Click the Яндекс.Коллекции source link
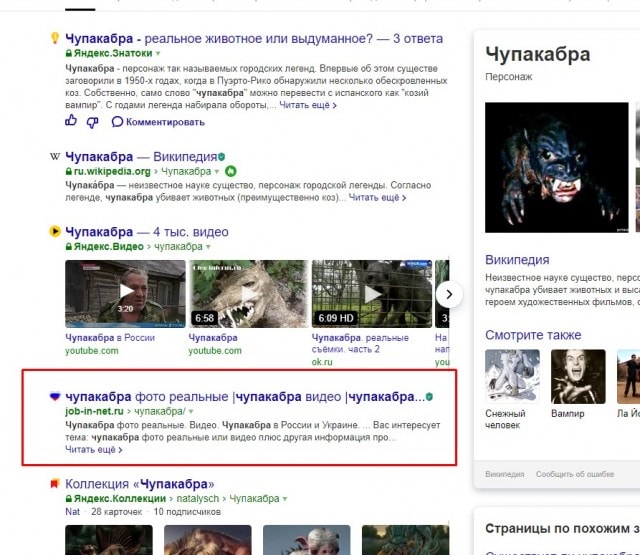Viewport: 640px width, 555px height. (120, 499)
